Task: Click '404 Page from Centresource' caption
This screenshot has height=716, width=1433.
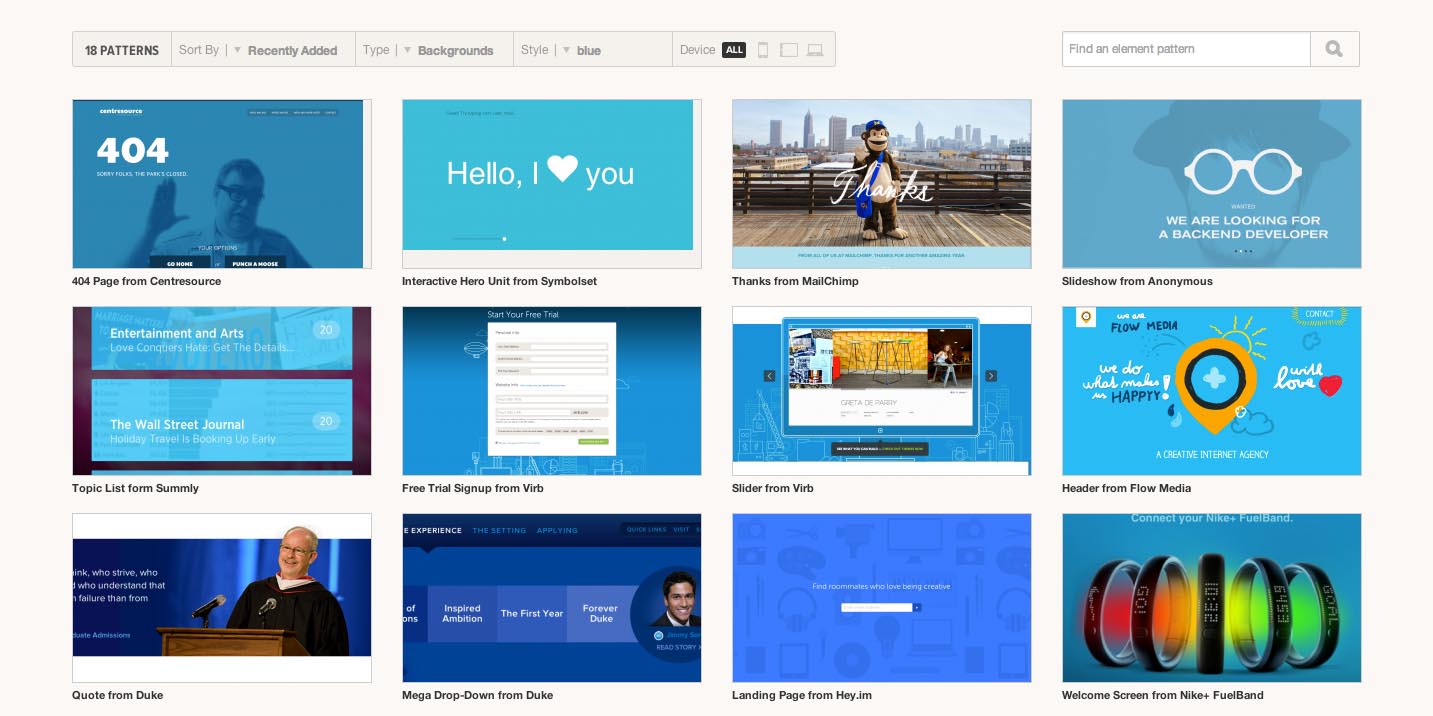Action: (x=146, y=281)
